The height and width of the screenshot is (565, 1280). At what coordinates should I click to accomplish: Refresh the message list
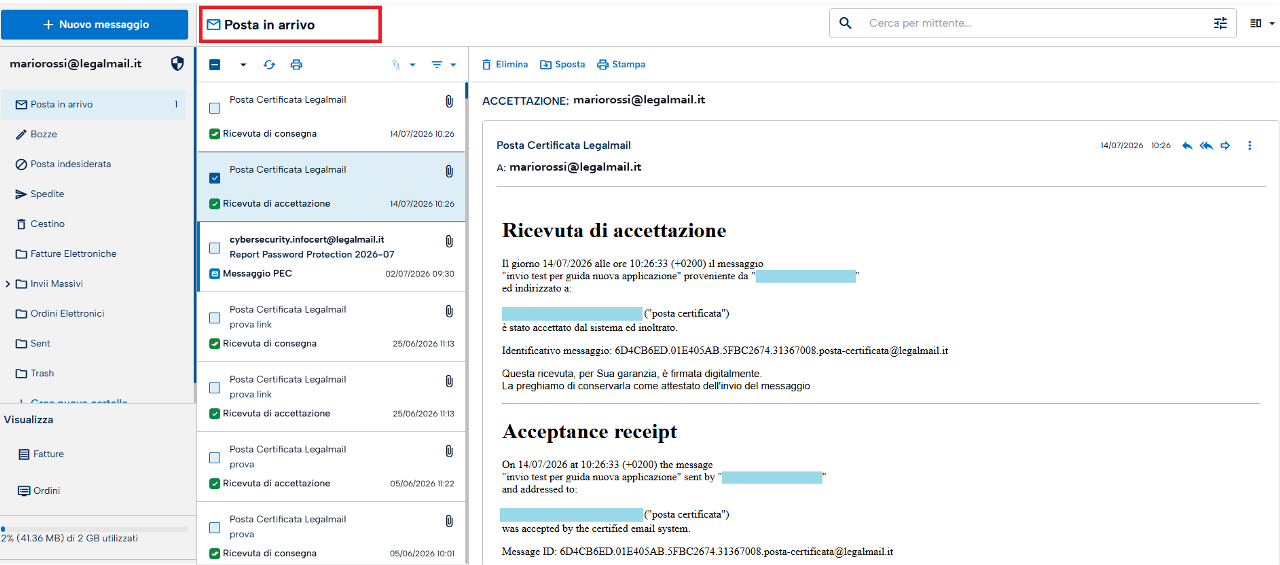(269, 65)
